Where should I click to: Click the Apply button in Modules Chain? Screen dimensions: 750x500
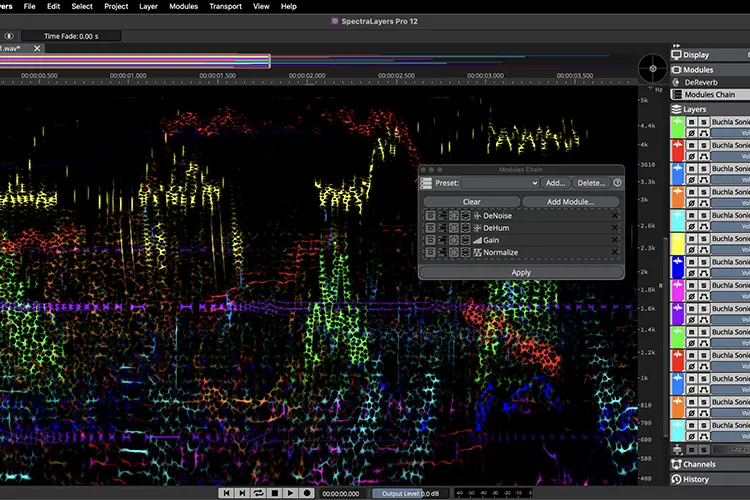point(521,272)
